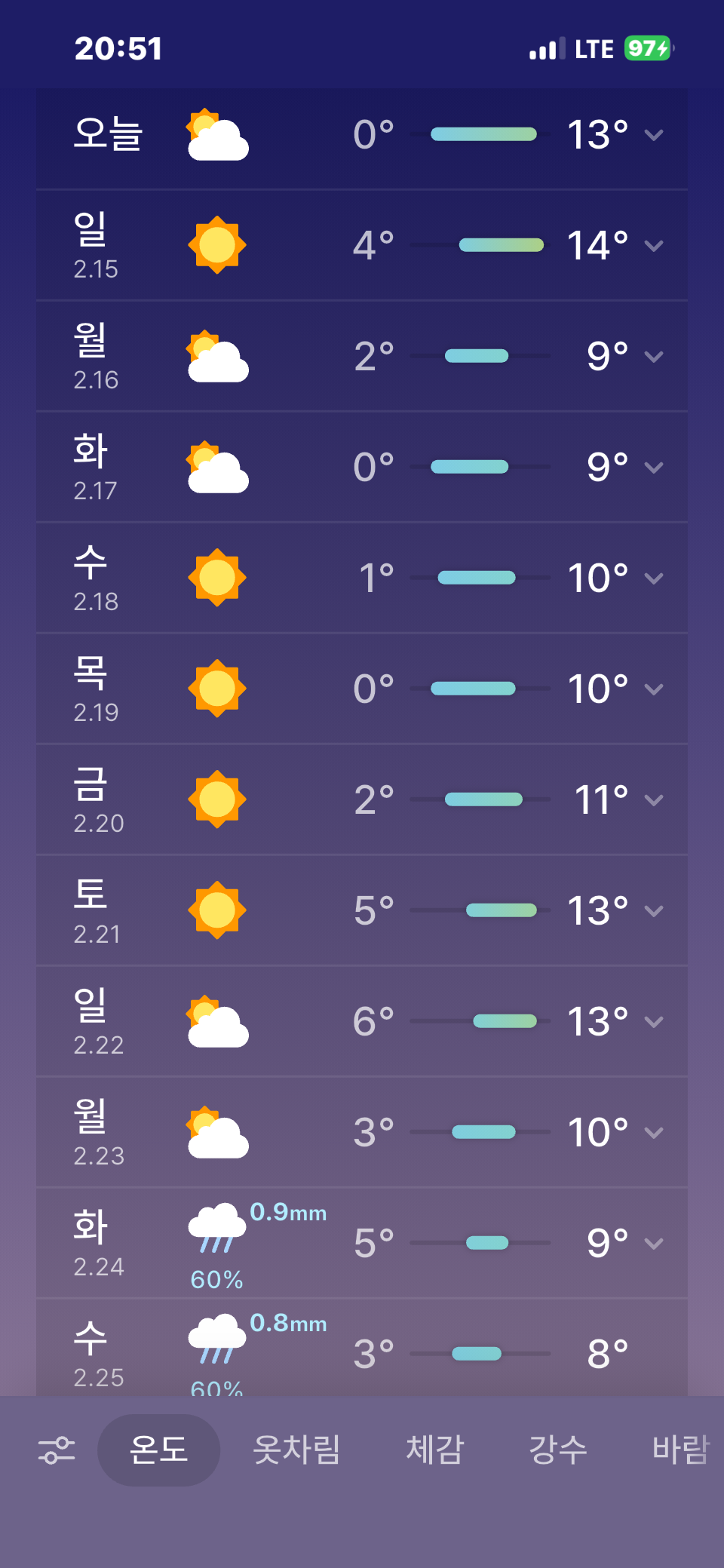The height and width of the screenshot is (1568, 724).
Task: Switch to the 체감 tab
Action: tap(434, 1450)
